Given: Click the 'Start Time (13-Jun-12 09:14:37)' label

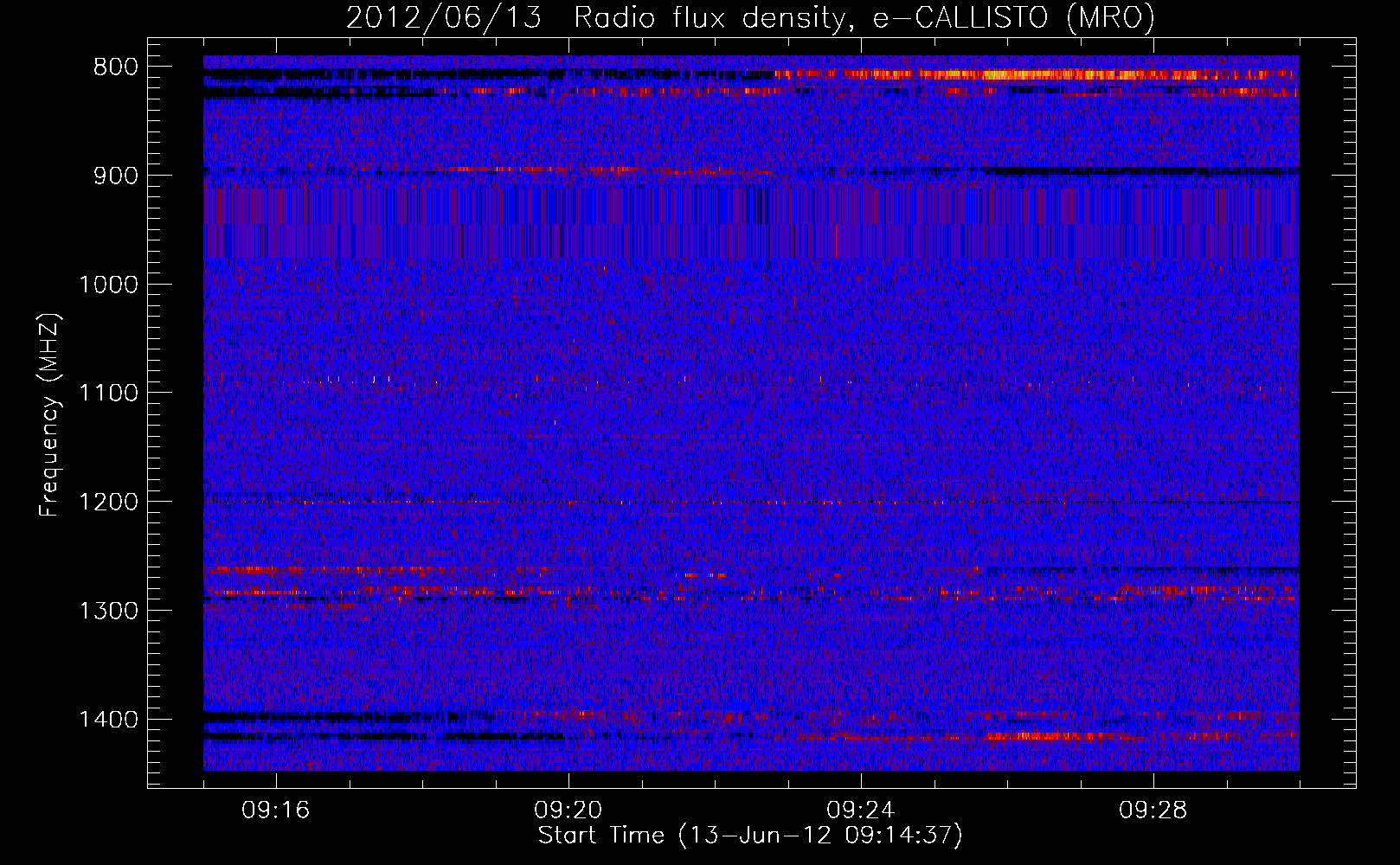Looking at the screenshot, I should click(750, 836).
